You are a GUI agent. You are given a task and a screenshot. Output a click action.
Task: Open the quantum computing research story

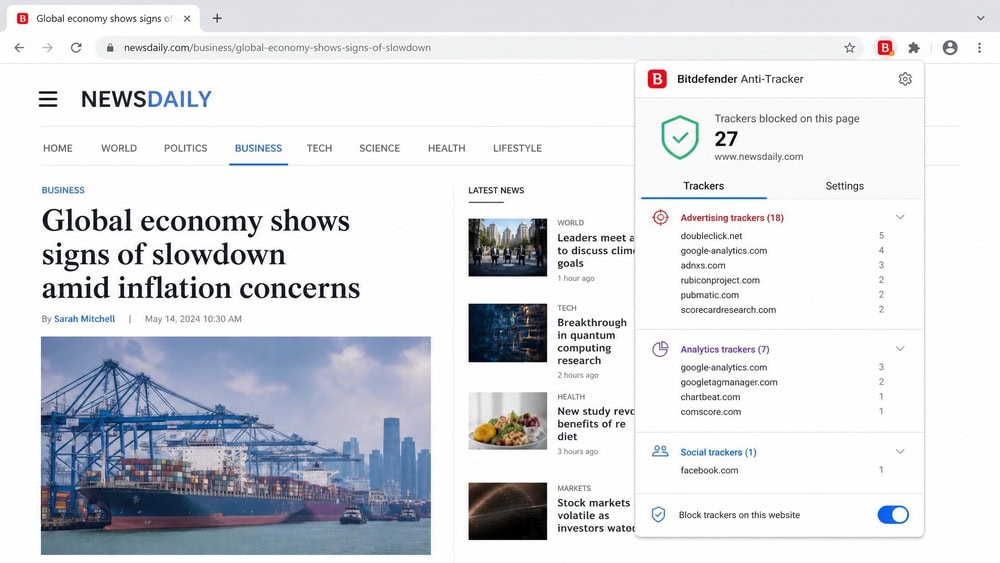coord(592,341)
